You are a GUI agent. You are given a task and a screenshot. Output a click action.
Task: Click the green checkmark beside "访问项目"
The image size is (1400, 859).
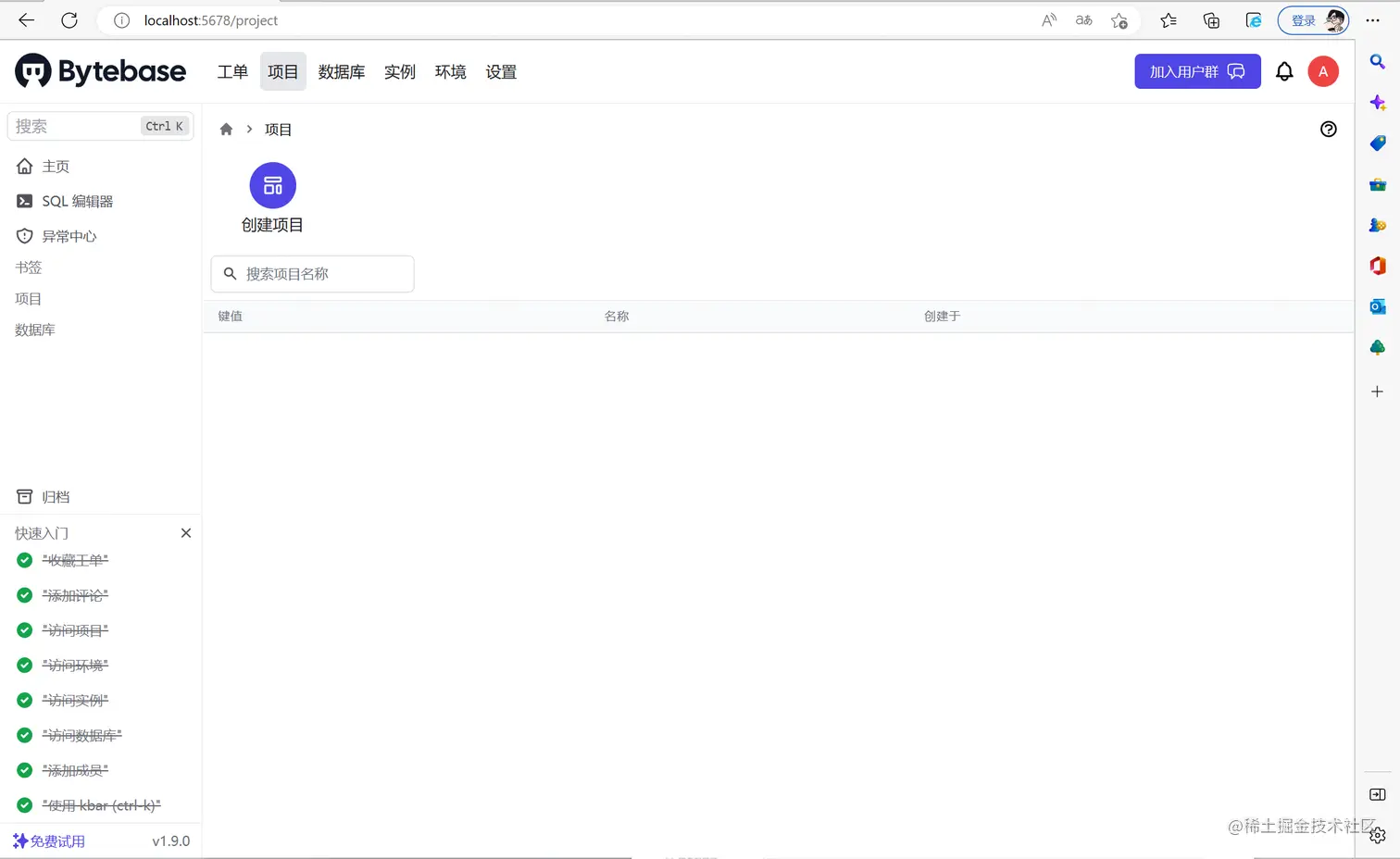[24, 629]
